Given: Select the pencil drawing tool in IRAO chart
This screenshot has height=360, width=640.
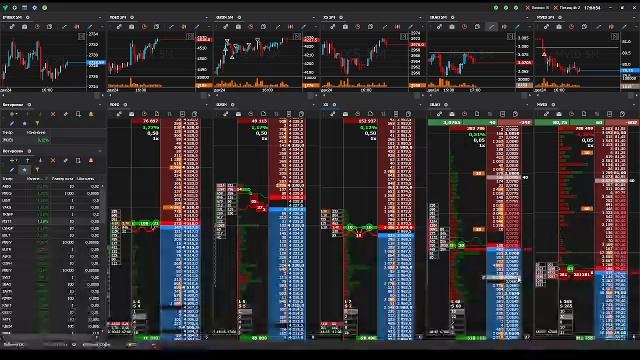Looking at the screenshot, I should coord(517,27).
